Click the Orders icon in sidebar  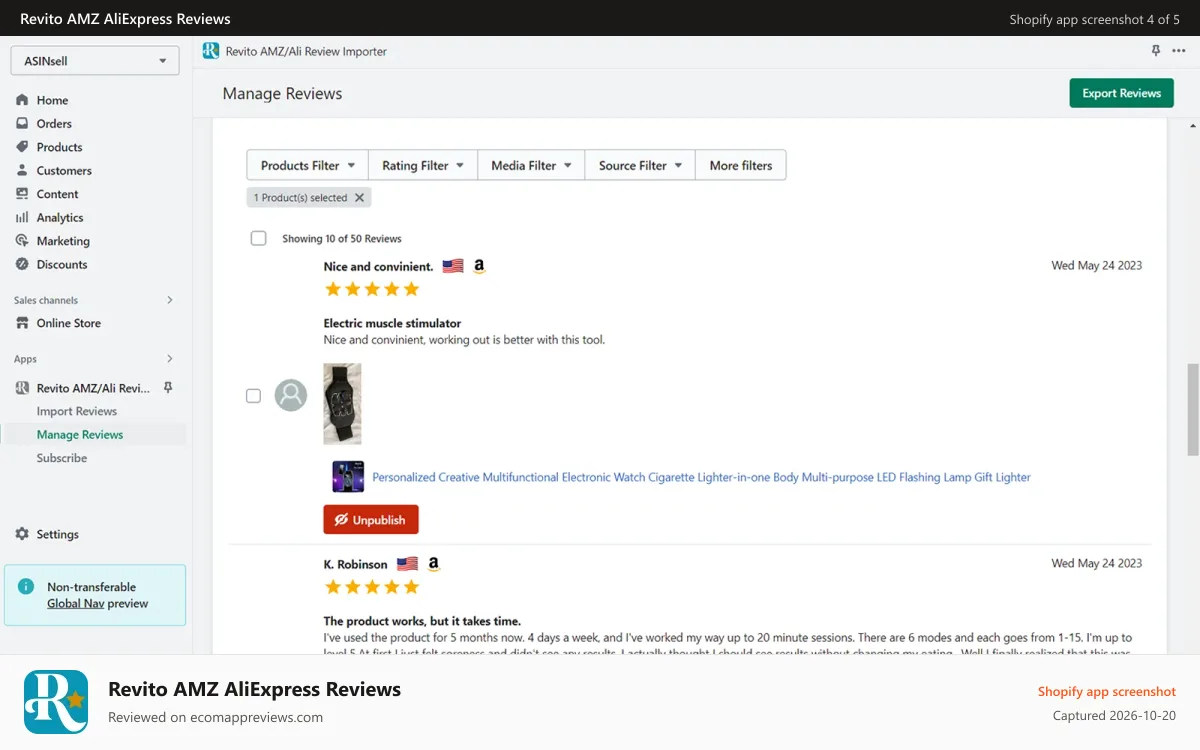22,123
